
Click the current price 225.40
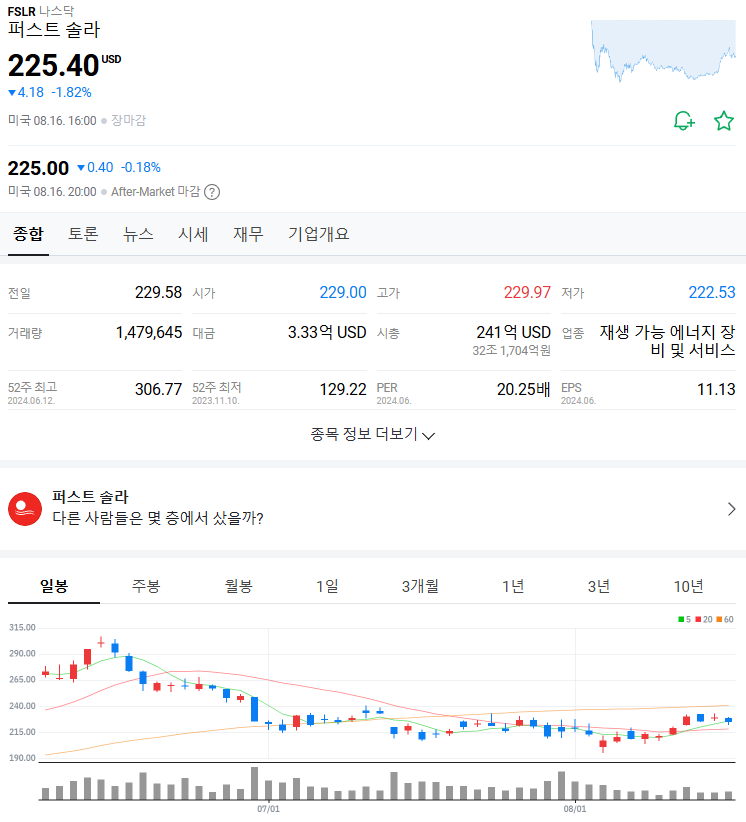[53, 66]
